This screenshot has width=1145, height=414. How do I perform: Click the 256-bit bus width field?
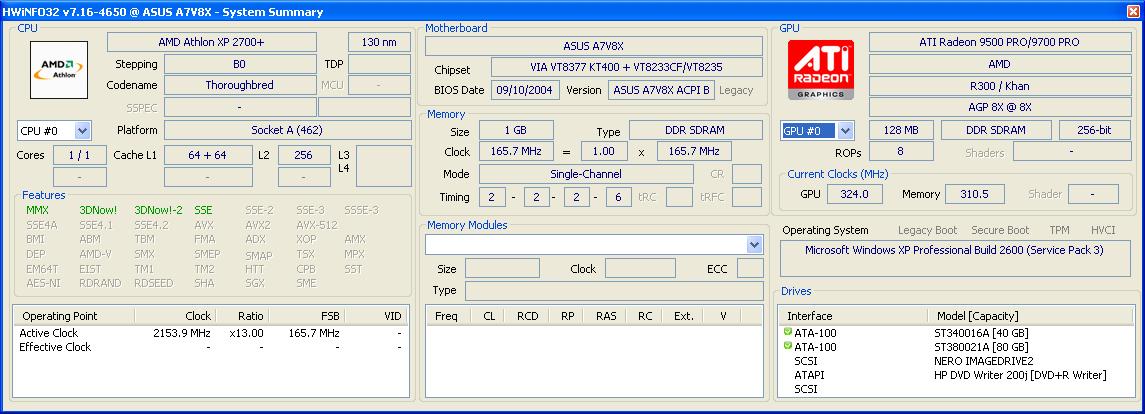[1095, 130]
